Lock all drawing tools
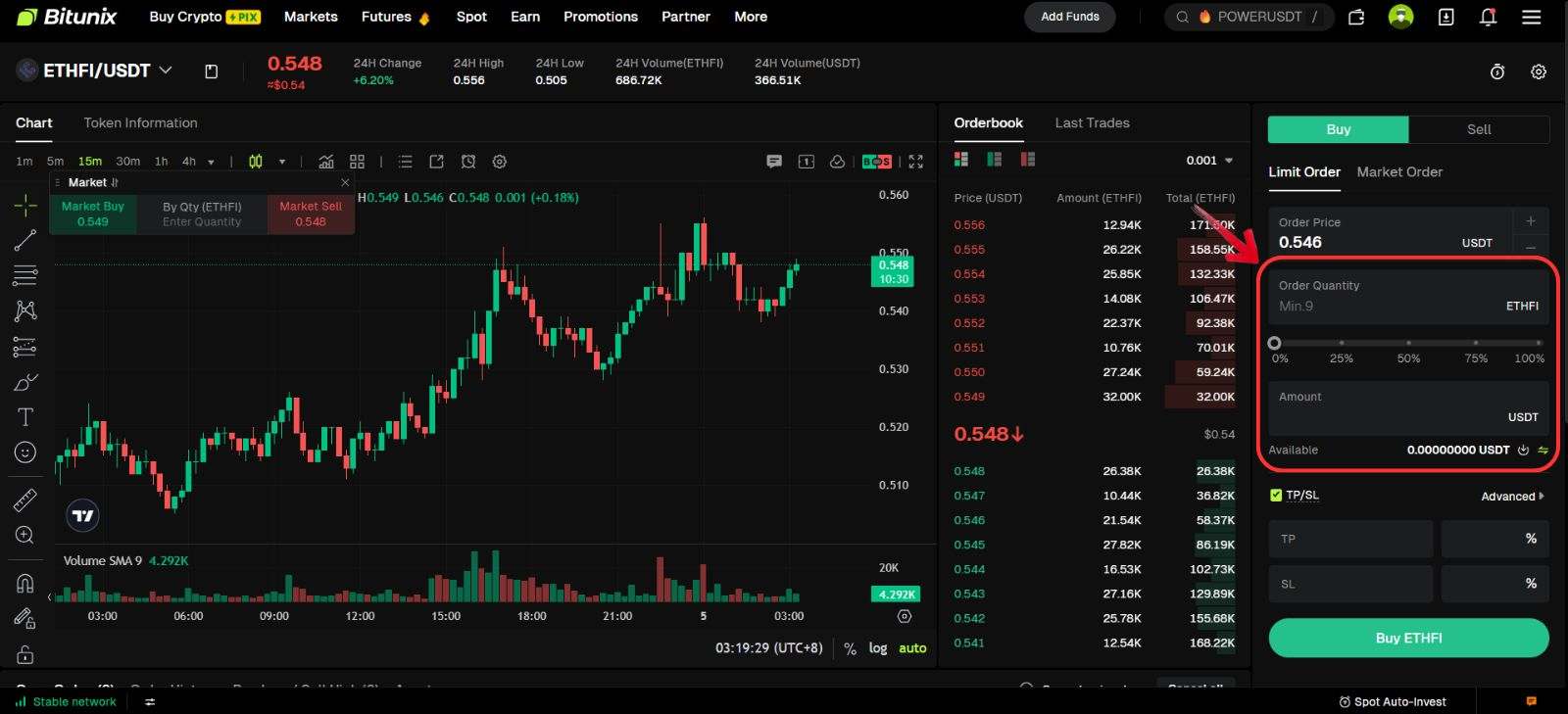Image resolution: width=1568 pixels, height=714 pixels. click(25, 654)
